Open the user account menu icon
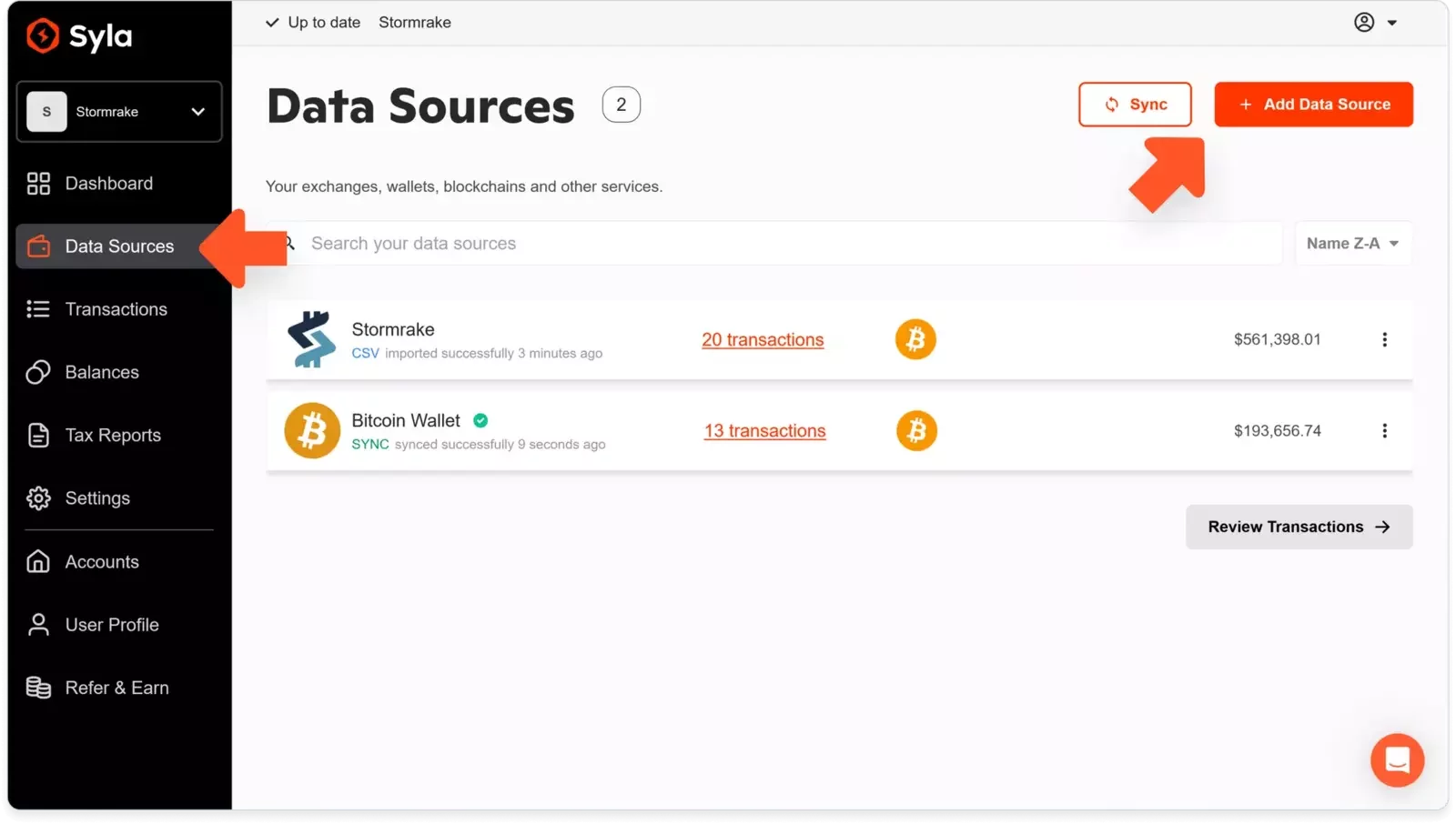Viewport: 1456px width, 824px height. (1363, 23)
